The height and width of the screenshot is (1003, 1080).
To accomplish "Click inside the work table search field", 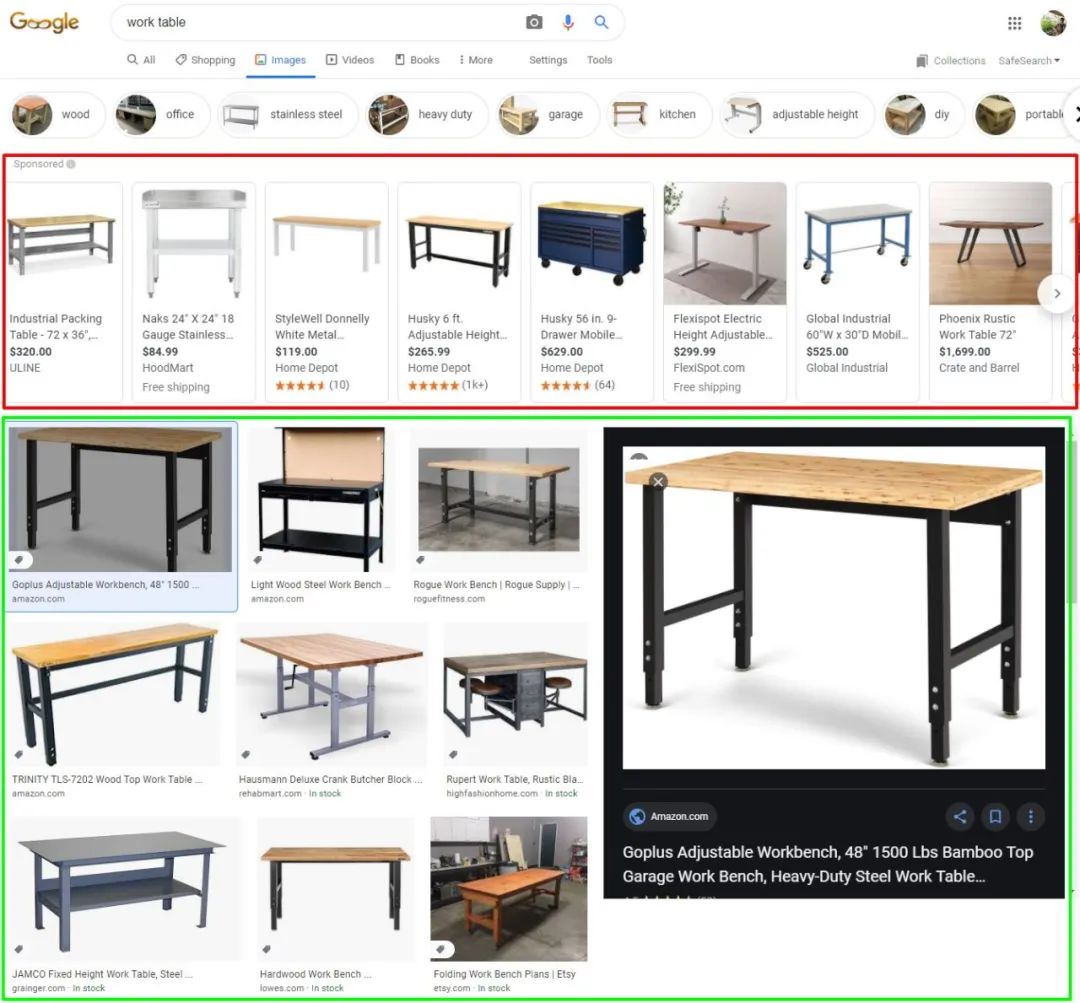I will tap(317, 22).
